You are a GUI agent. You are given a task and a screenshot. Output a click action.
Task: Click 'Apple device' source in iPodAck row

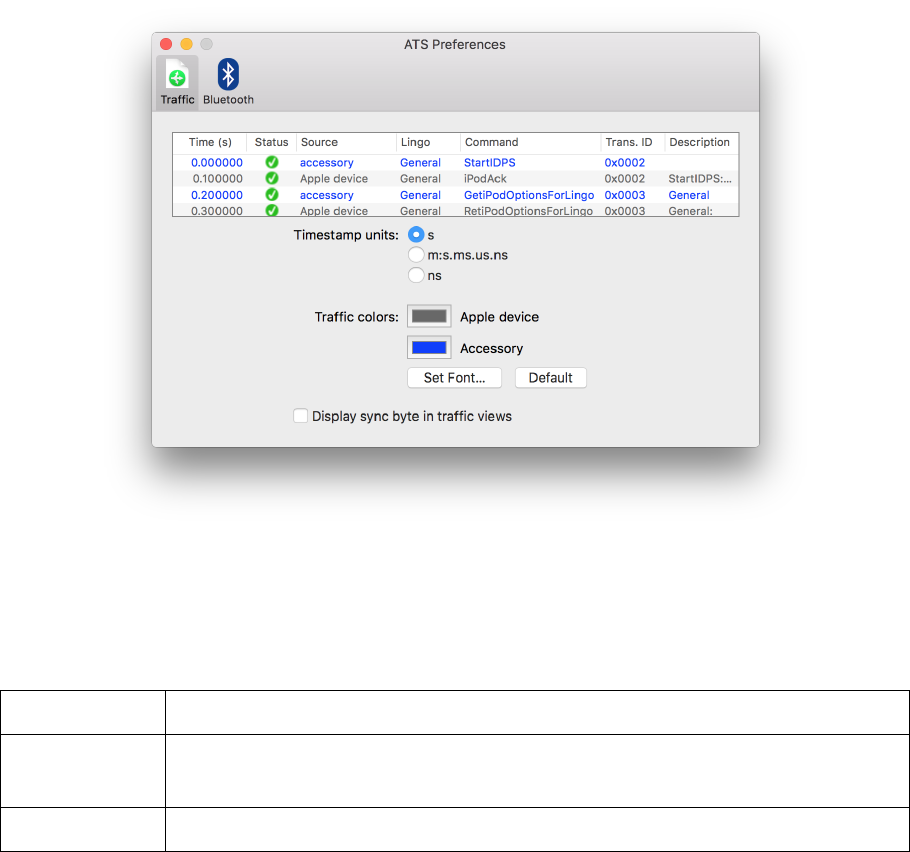(x=334, y=179)
